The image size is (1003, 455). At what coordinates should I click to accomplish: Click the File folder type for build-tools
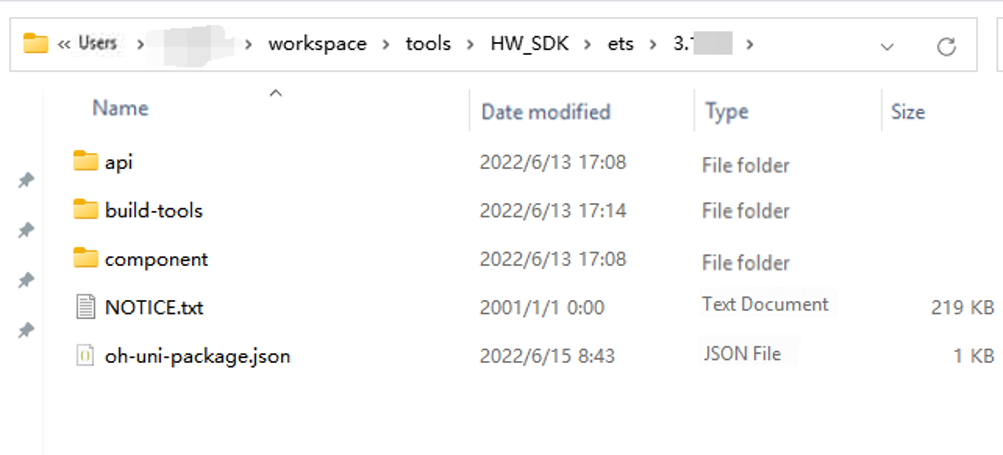tap(745, 211)
